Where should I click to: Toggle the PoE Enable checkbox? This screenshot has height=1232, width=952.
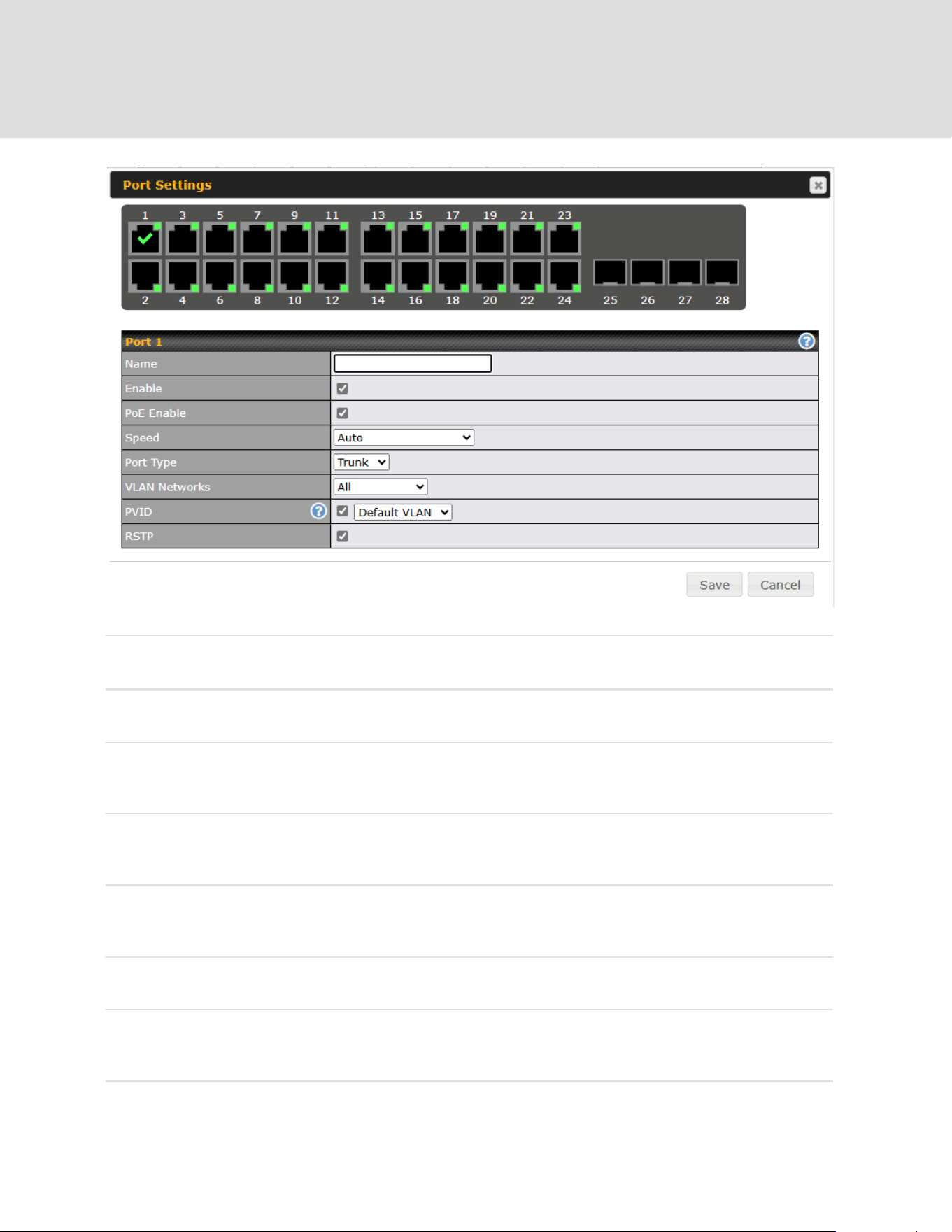click(x=342, y=413)
